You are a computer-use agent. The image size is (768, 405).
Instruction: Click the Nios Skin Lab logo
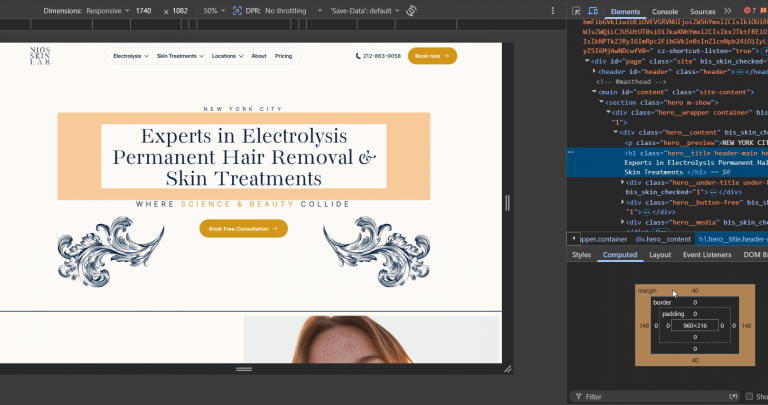click(40, 56)
